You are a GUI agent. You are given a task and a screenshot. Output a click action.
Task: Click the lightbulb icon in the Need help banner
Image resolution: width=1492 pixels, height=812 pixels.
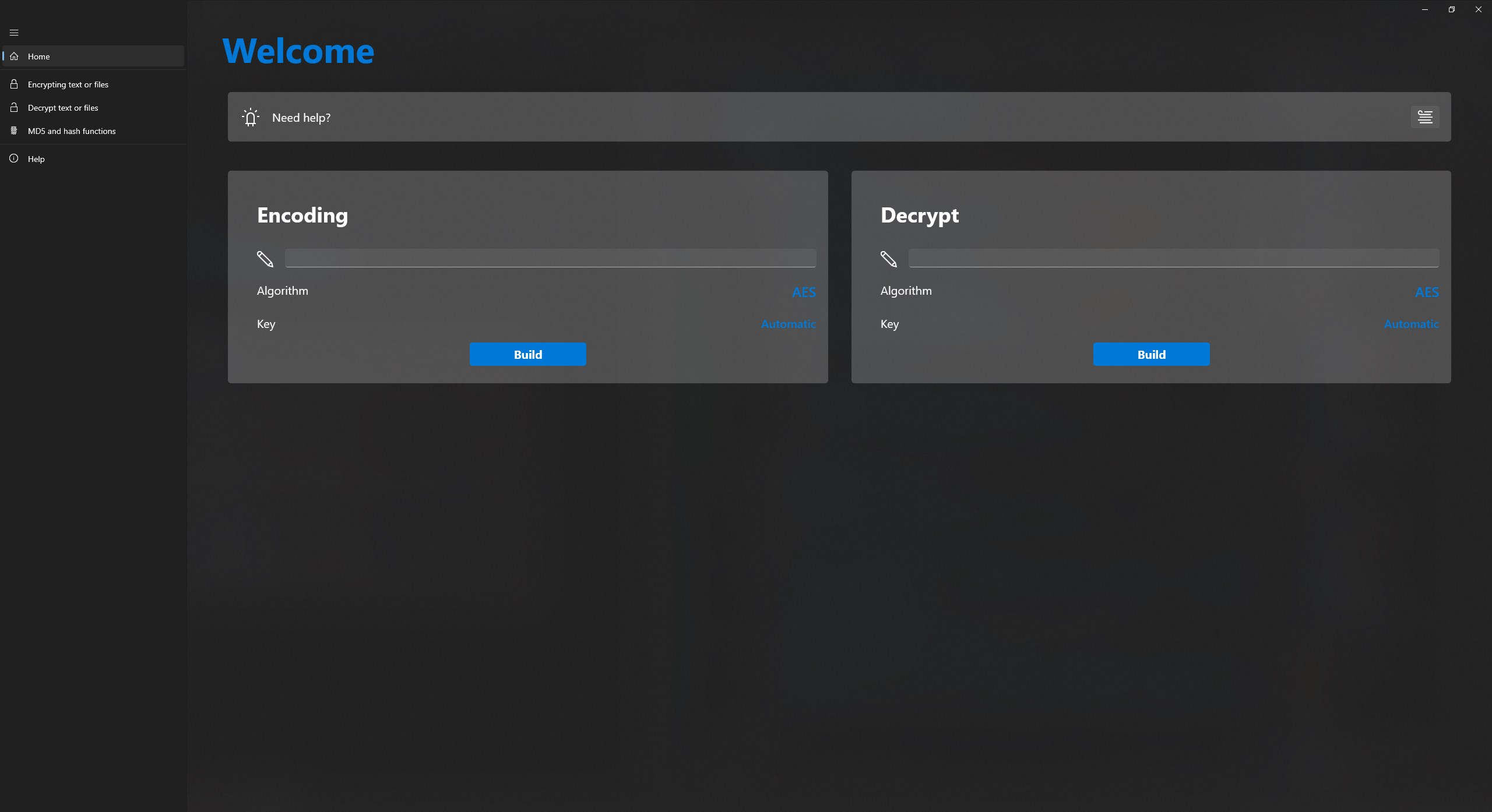250,117
